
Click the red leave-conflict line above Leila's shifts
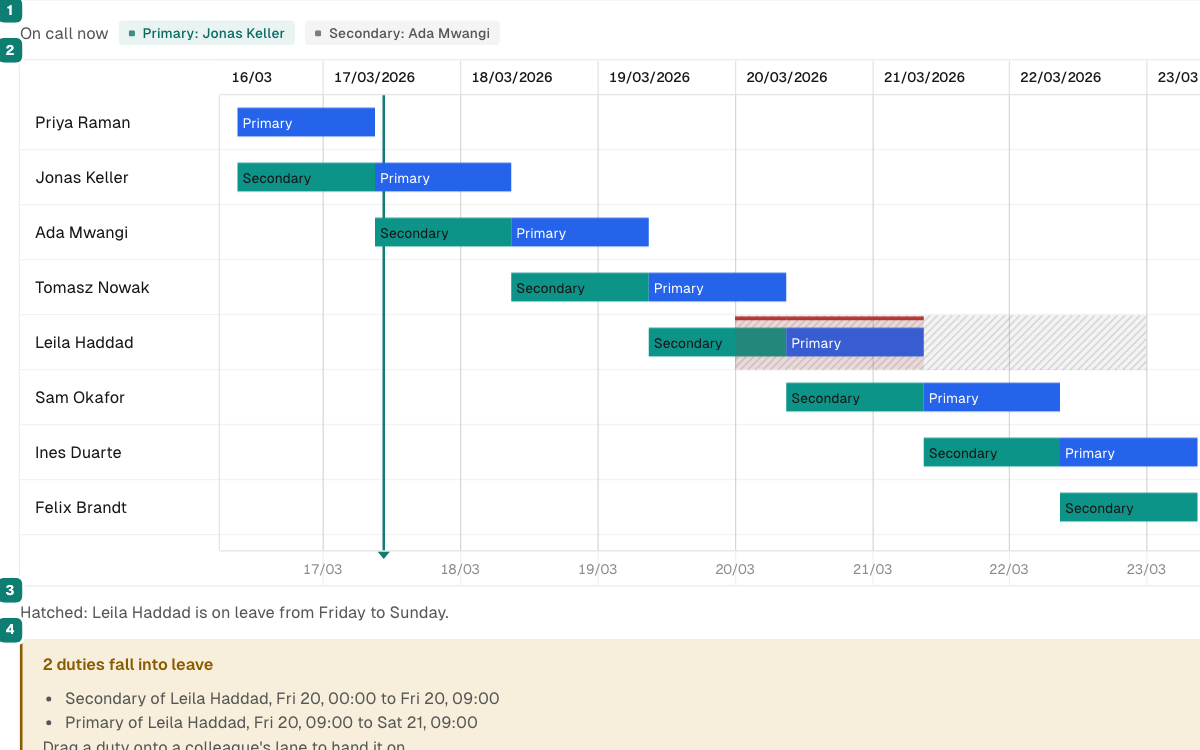[829, 318]
